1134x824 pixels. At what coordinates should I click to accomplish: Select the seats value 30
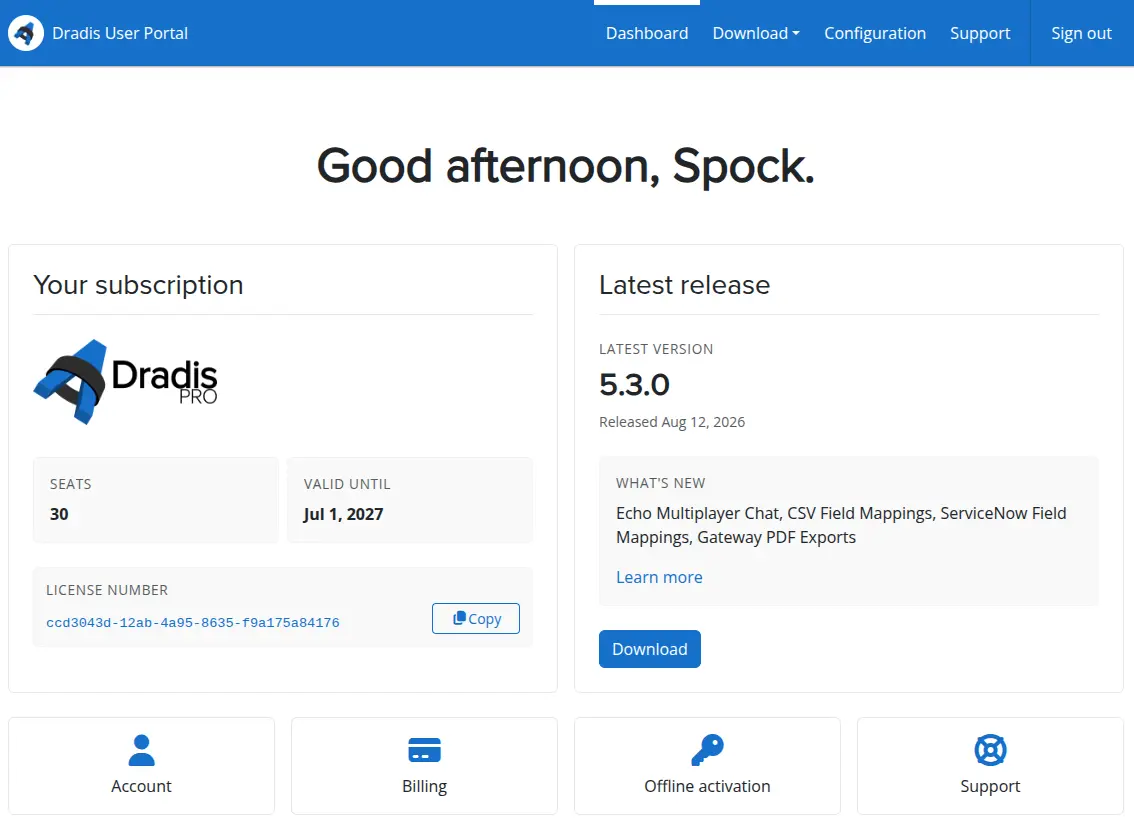point(59,514)
